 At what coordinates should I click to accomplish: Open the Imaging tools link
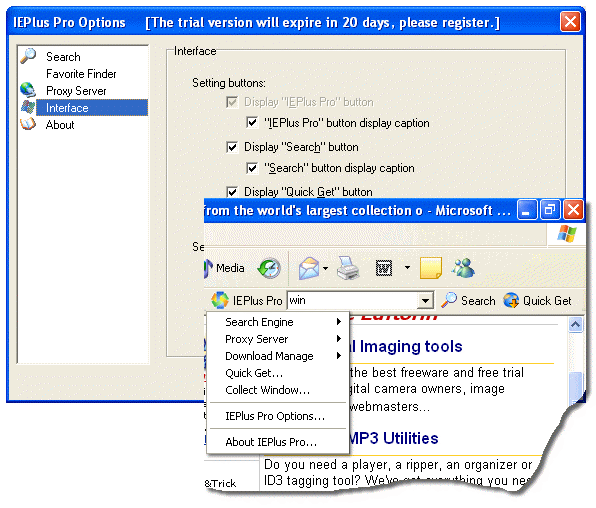[x=406, y=346]
